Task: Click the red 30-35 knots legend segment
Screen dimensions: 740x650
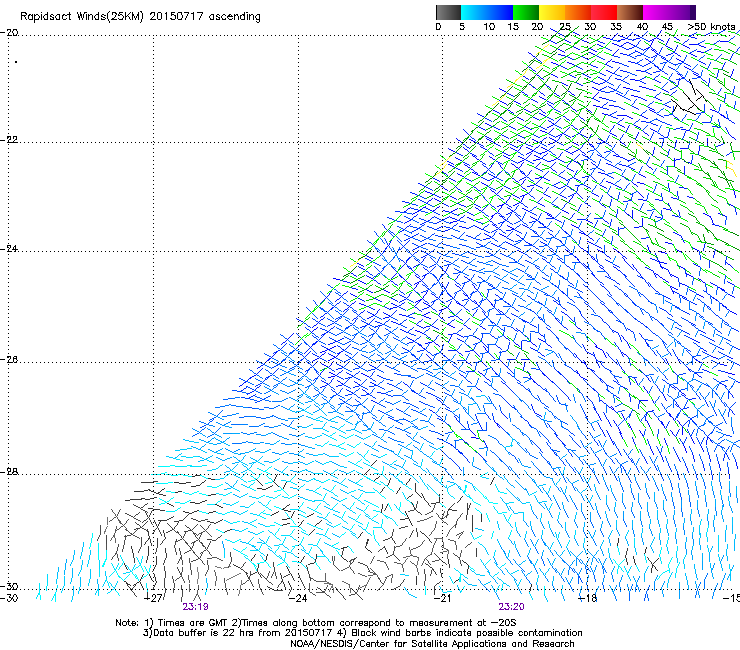Action: [x=604, y=12]
